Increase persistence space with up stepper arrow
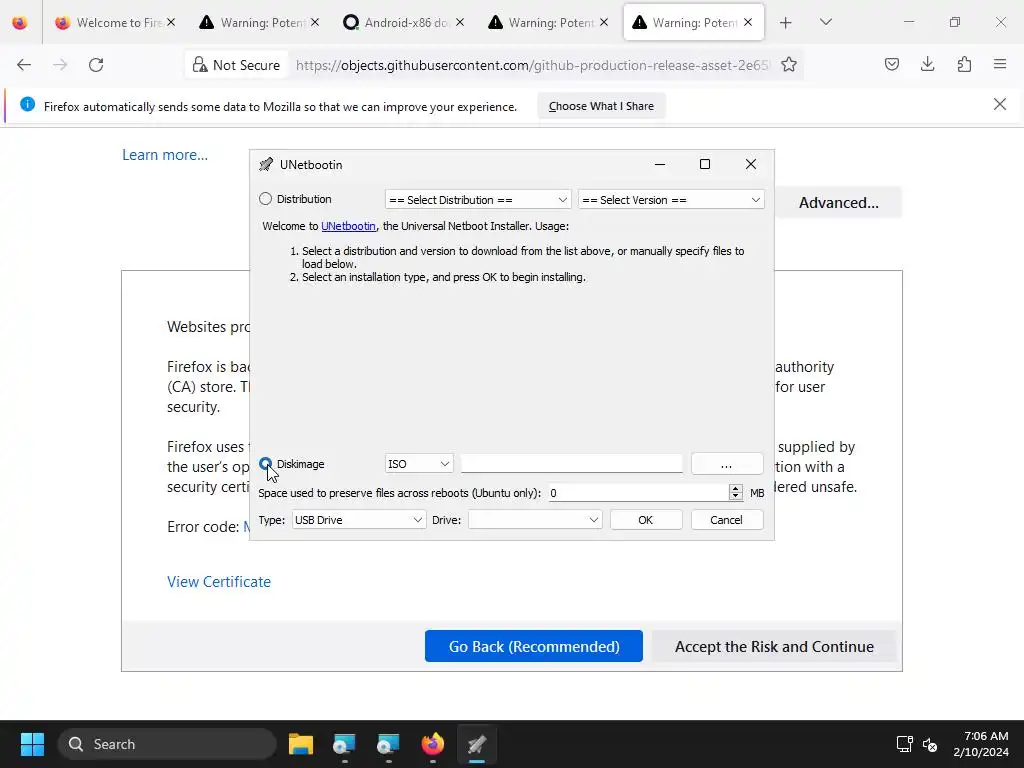 click(735, 488)
